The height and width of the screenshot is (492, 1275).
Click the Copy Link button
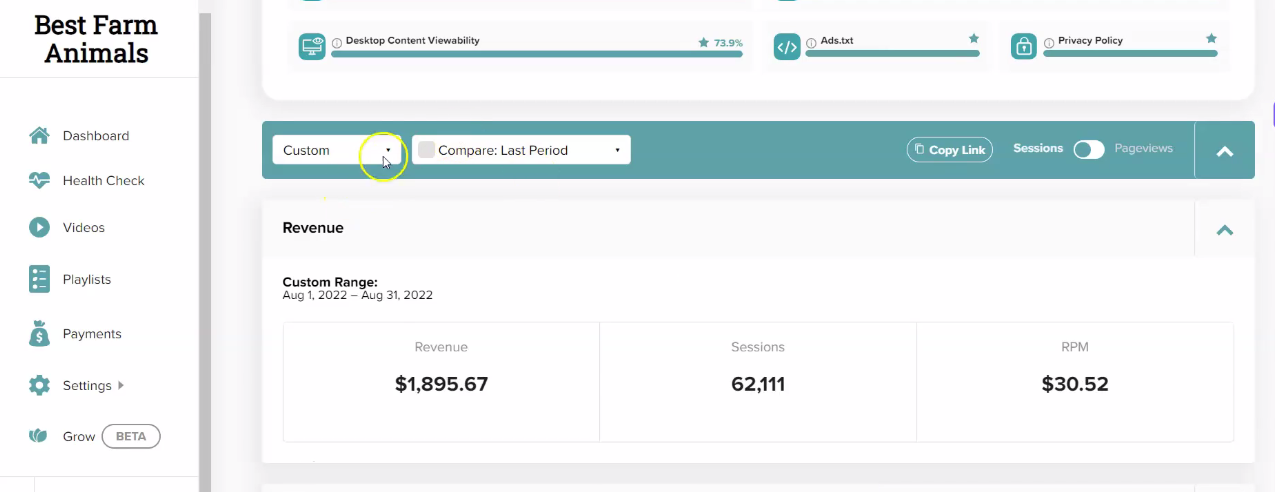(950, 150)
